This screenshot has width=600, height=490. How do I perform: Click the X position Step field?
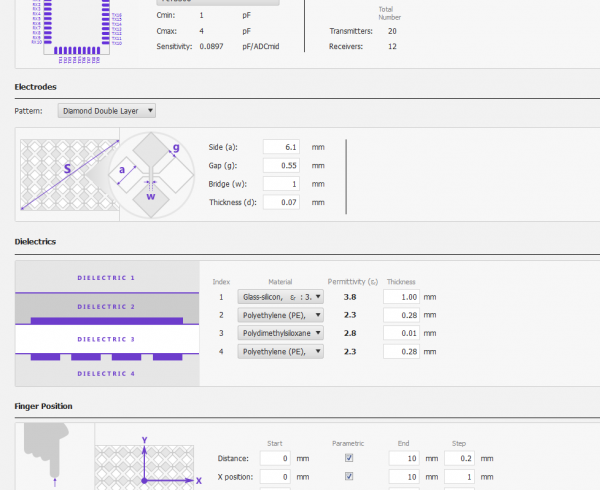coord(459,477)
